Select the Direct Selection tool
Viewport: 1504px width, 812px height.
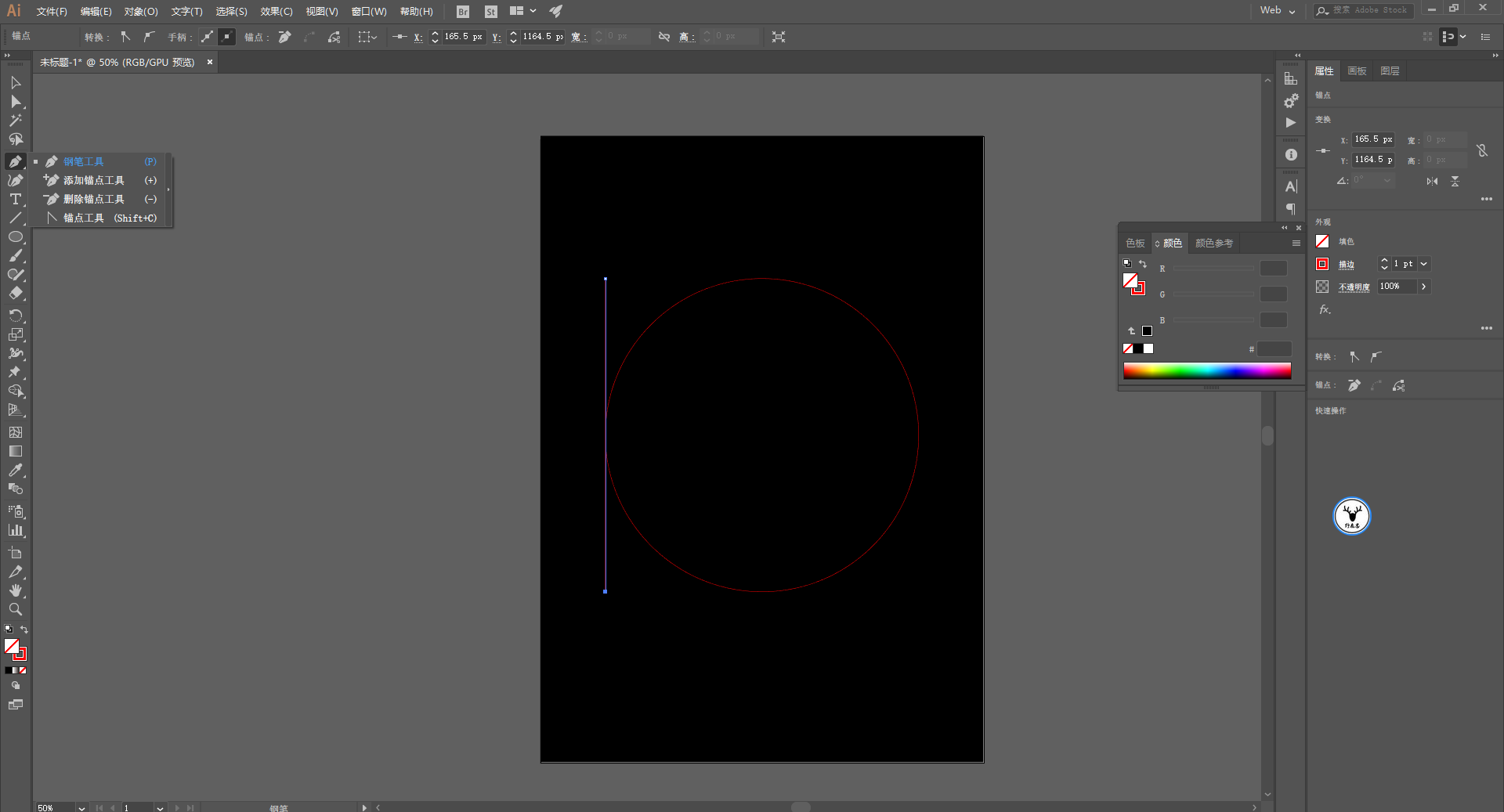click(15, 102)
